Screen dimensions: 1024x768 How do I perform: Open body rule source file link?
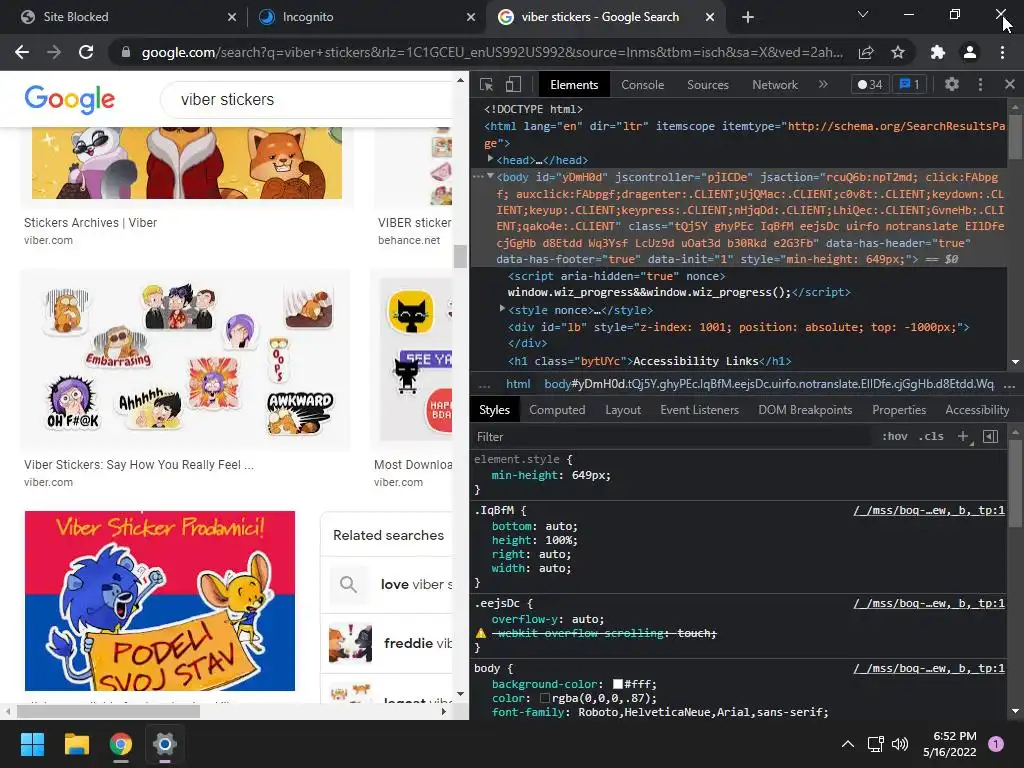pos(929,668)
